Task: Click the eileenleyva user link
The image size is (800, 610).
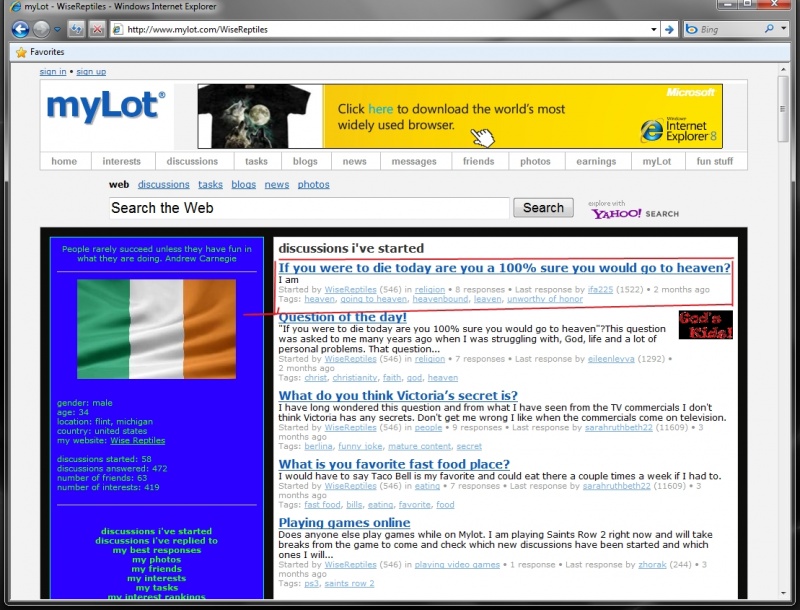Action: tap(611, 359)
